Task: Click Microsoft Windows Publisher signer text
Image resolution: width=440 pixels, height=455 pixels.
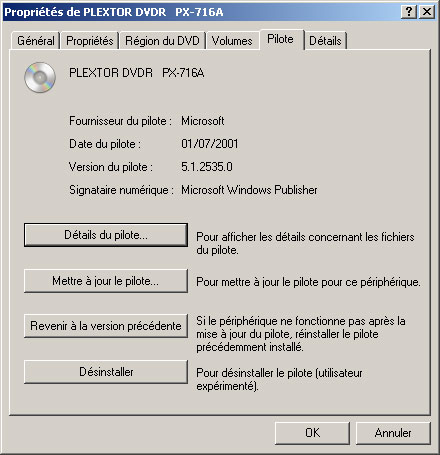Action: point(249,190)
